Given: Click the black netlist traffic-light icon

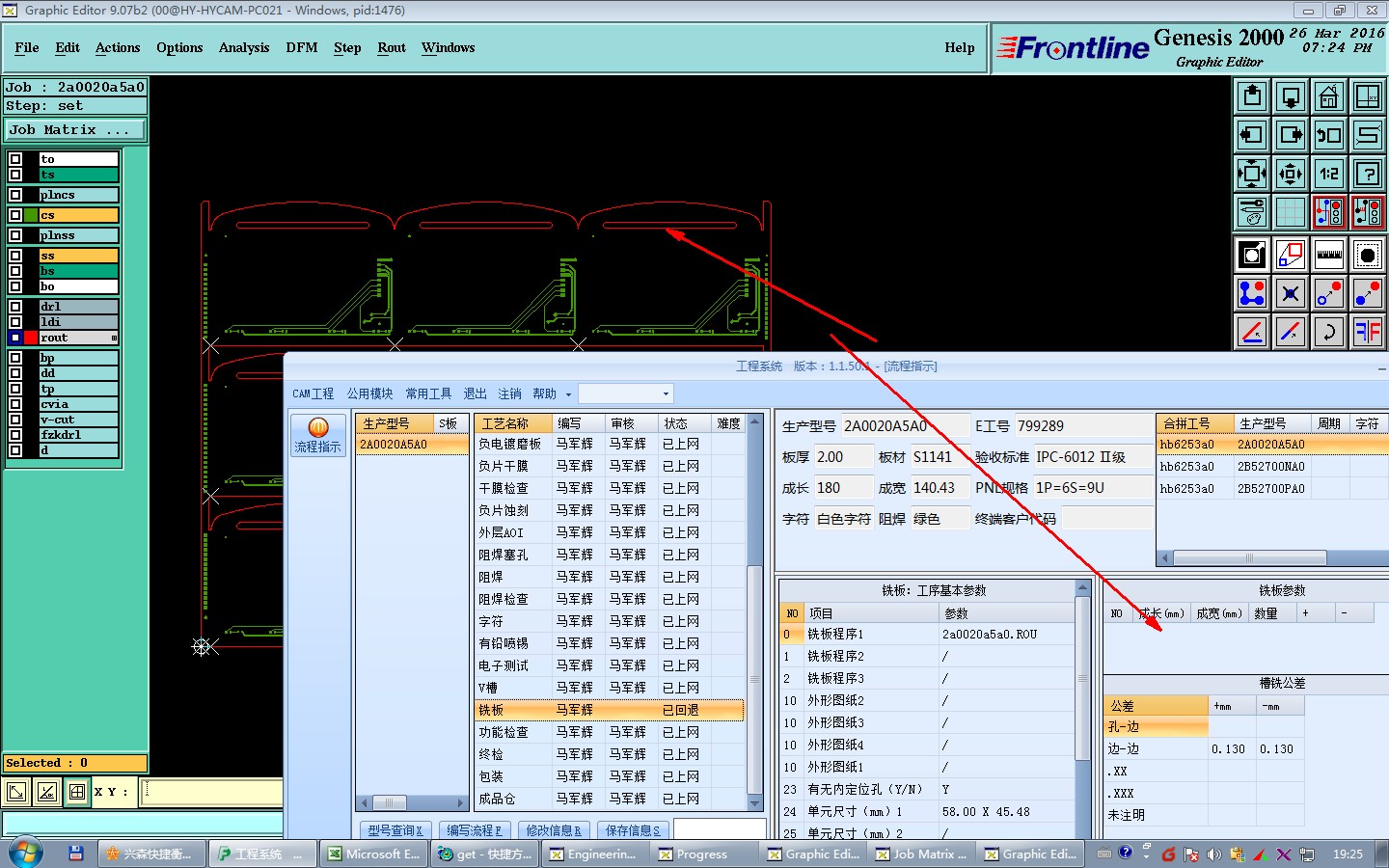Looking at the screenshot, I should coord(1368,212).
